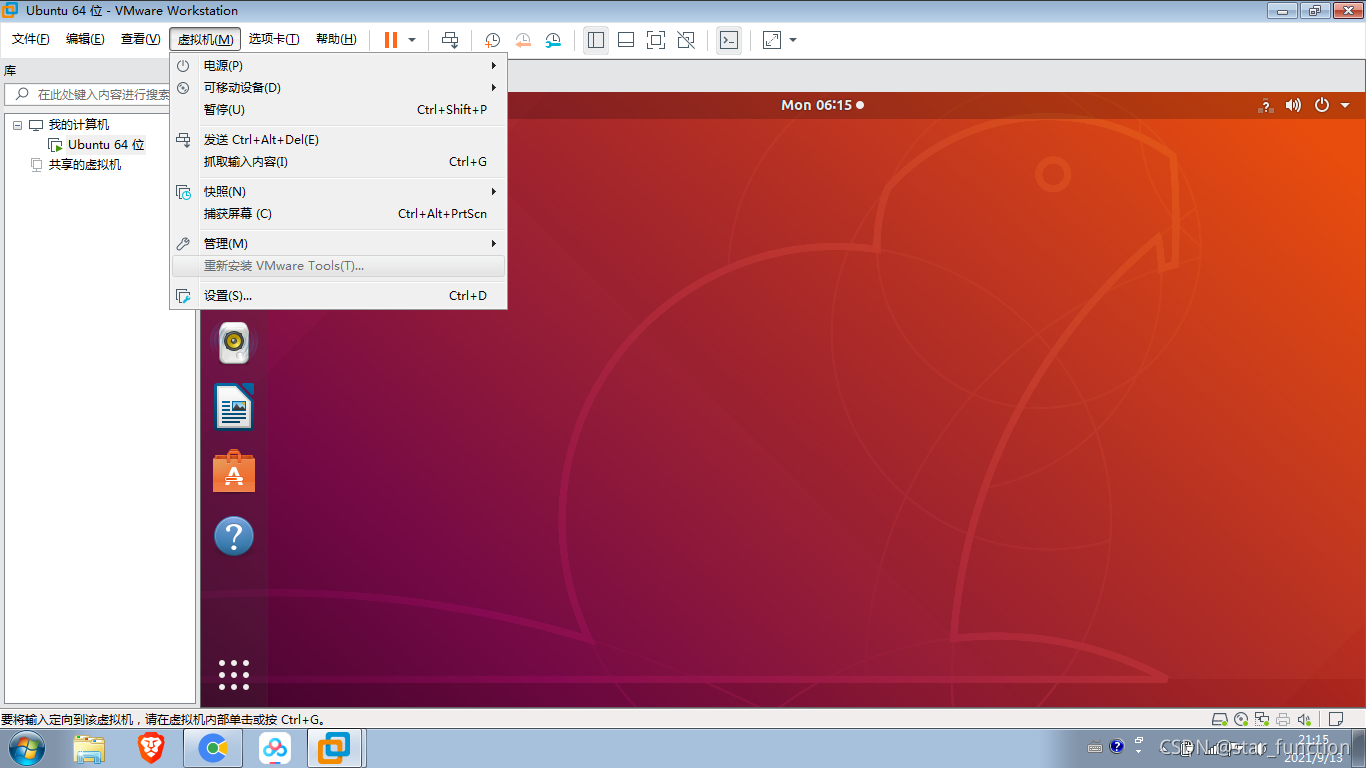This screenshot has height=768, width=1366.
Task: Select 共享的虚拟机 in the library
Action: [x=85, y=164]
